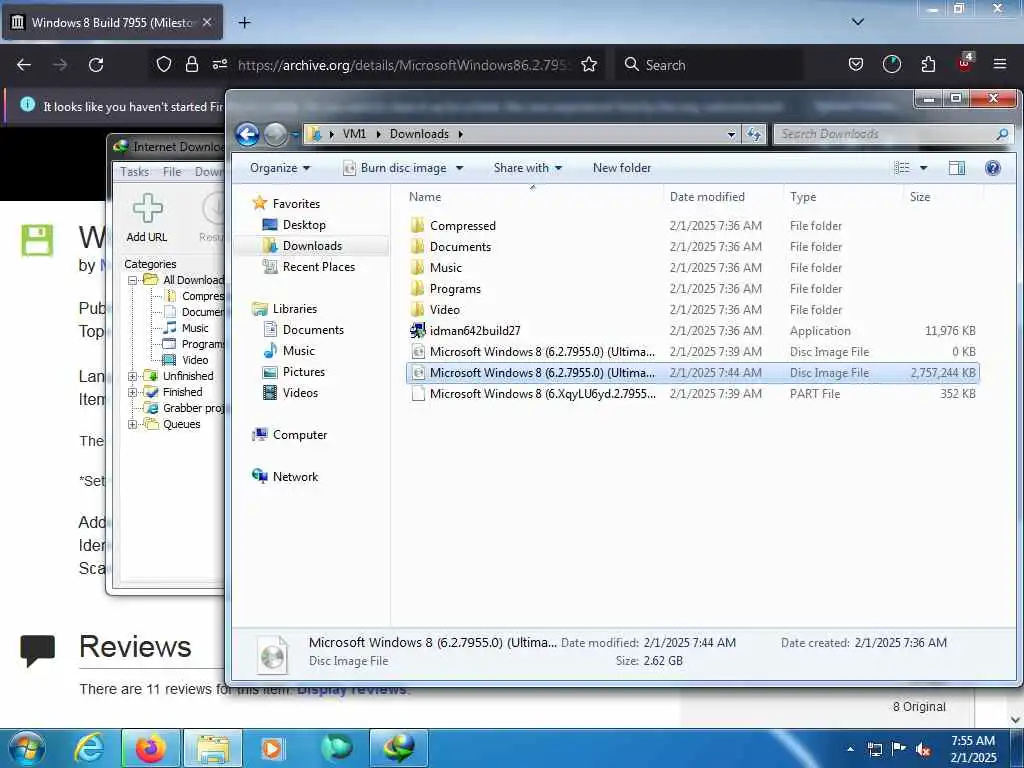The width and height of the screenshot is (1024, 768).
Task: Click VM1 in Explorer breadcrumb path
Action: pos(354,134)
